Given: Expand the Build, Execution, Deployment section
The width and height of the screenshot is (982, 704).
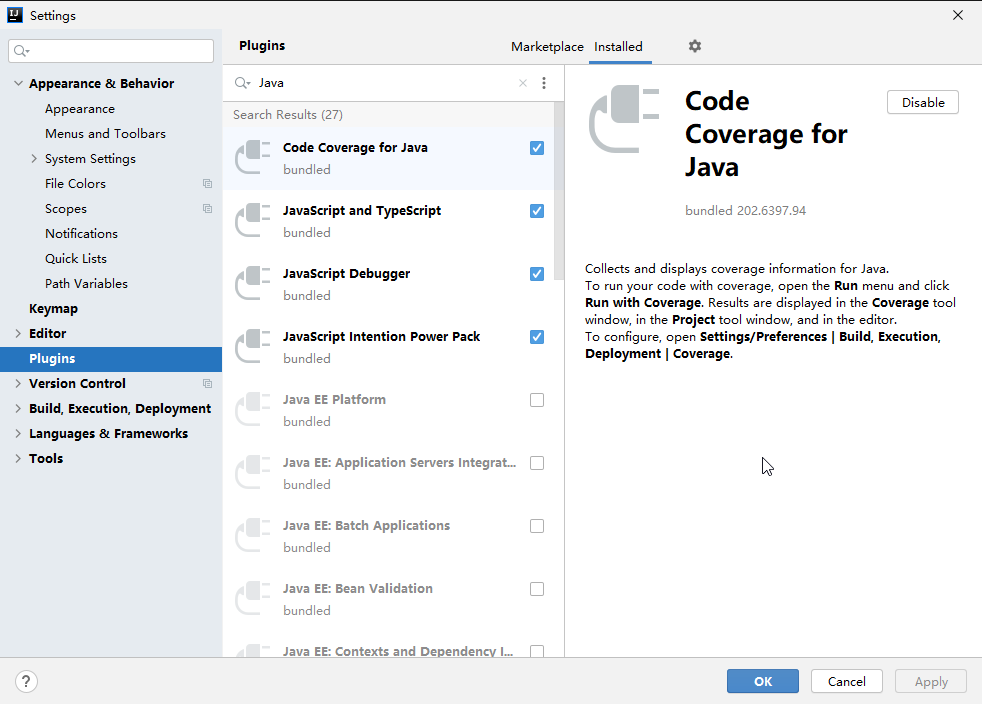Looking at the screenshot, I should tap(17, 408).
